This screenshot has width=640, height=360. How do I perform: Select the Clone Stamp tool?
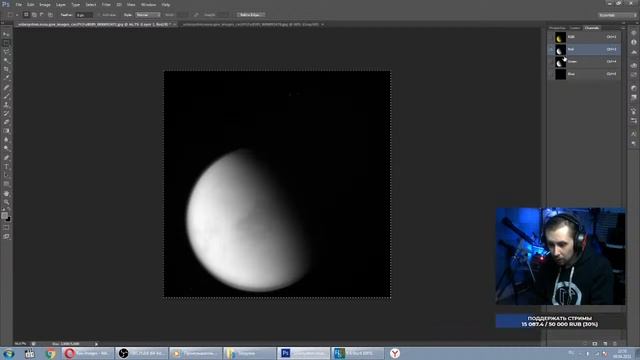tap(6, 105)
